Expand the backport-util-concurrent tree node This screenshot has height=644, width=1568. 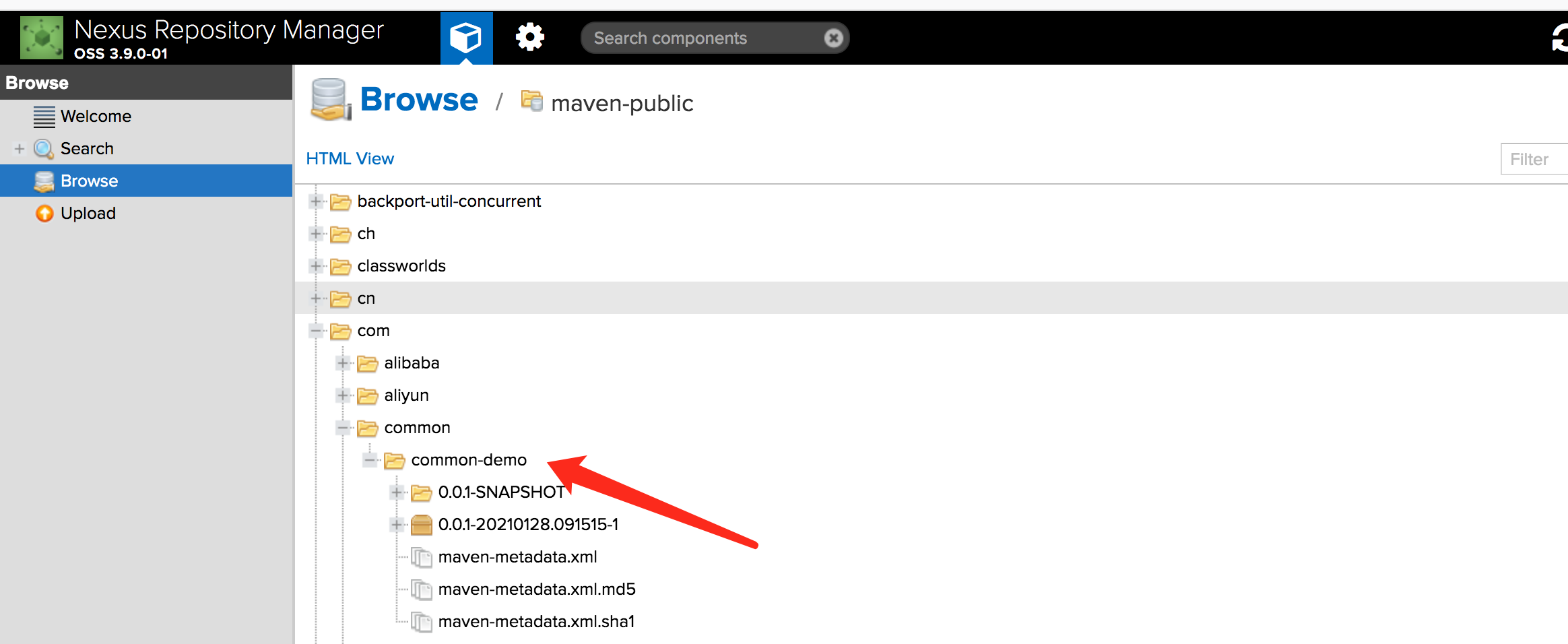click(315, 201)
